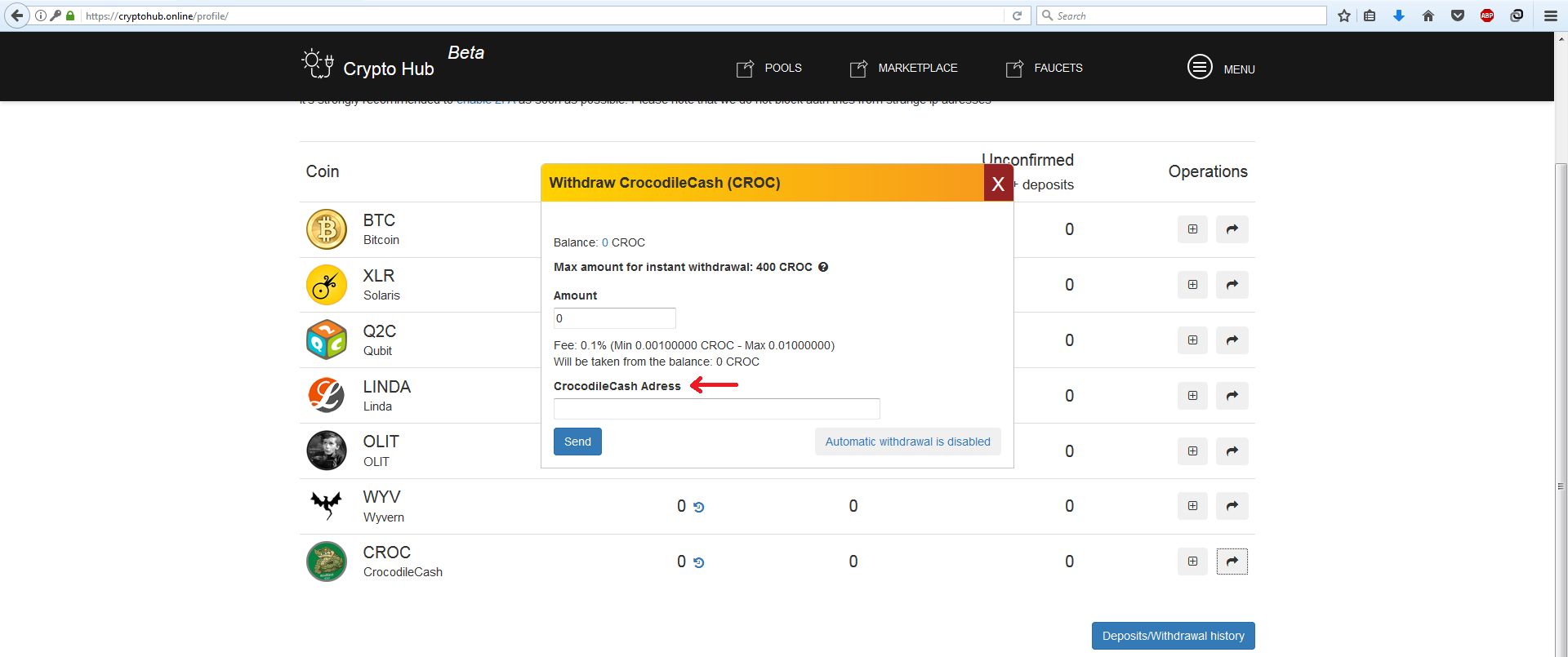Open the site MENU hamburger
The width and height of the screenshot is (1568, 657).
coord(1221,68)
